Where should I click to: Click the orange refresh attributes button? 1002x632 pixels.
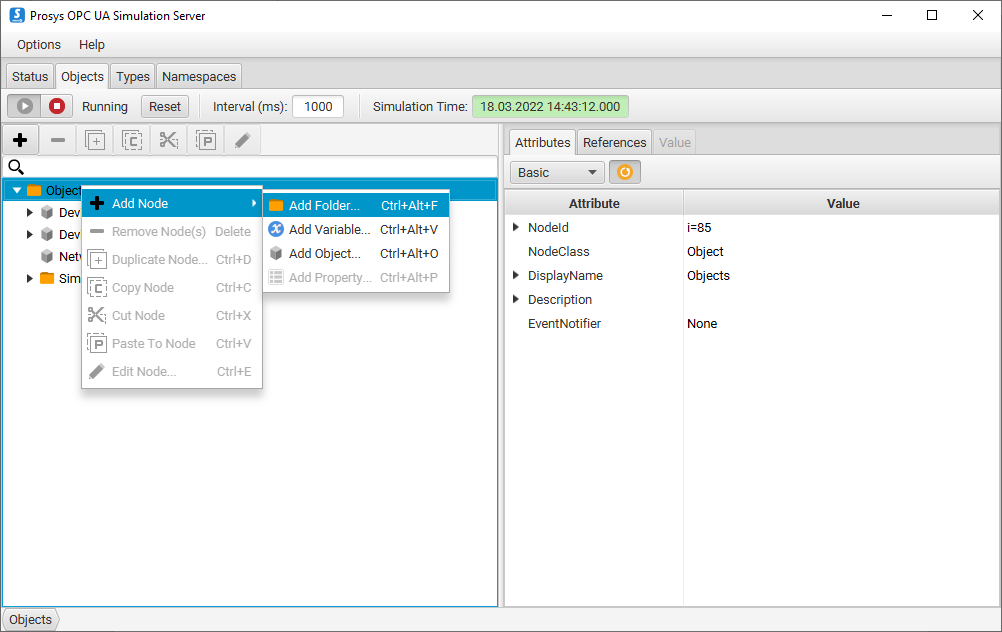[x=624, y=172]
